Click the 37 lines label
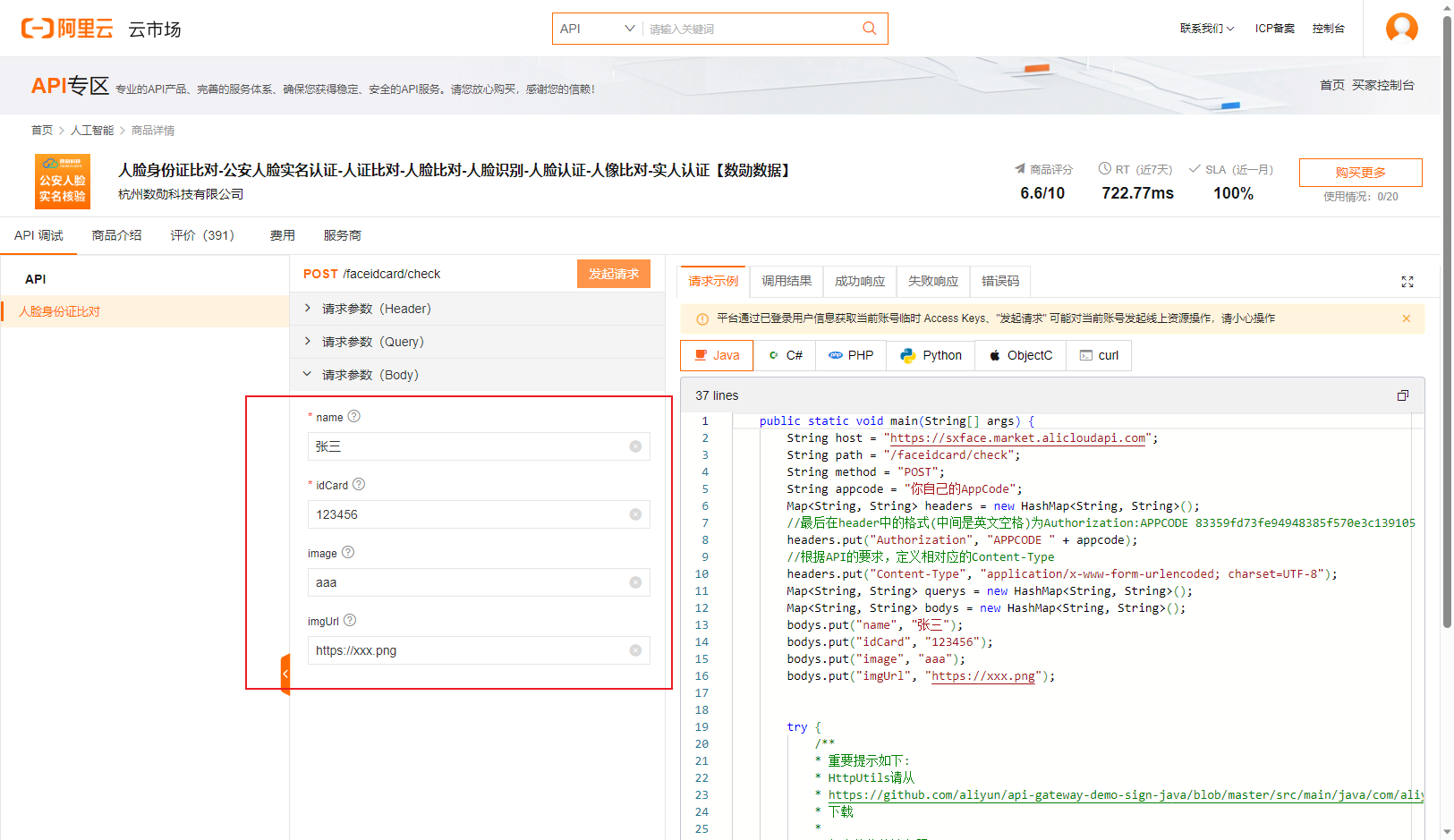The width and height of the screenshot is (1454, 840). (x=717, y=395)
